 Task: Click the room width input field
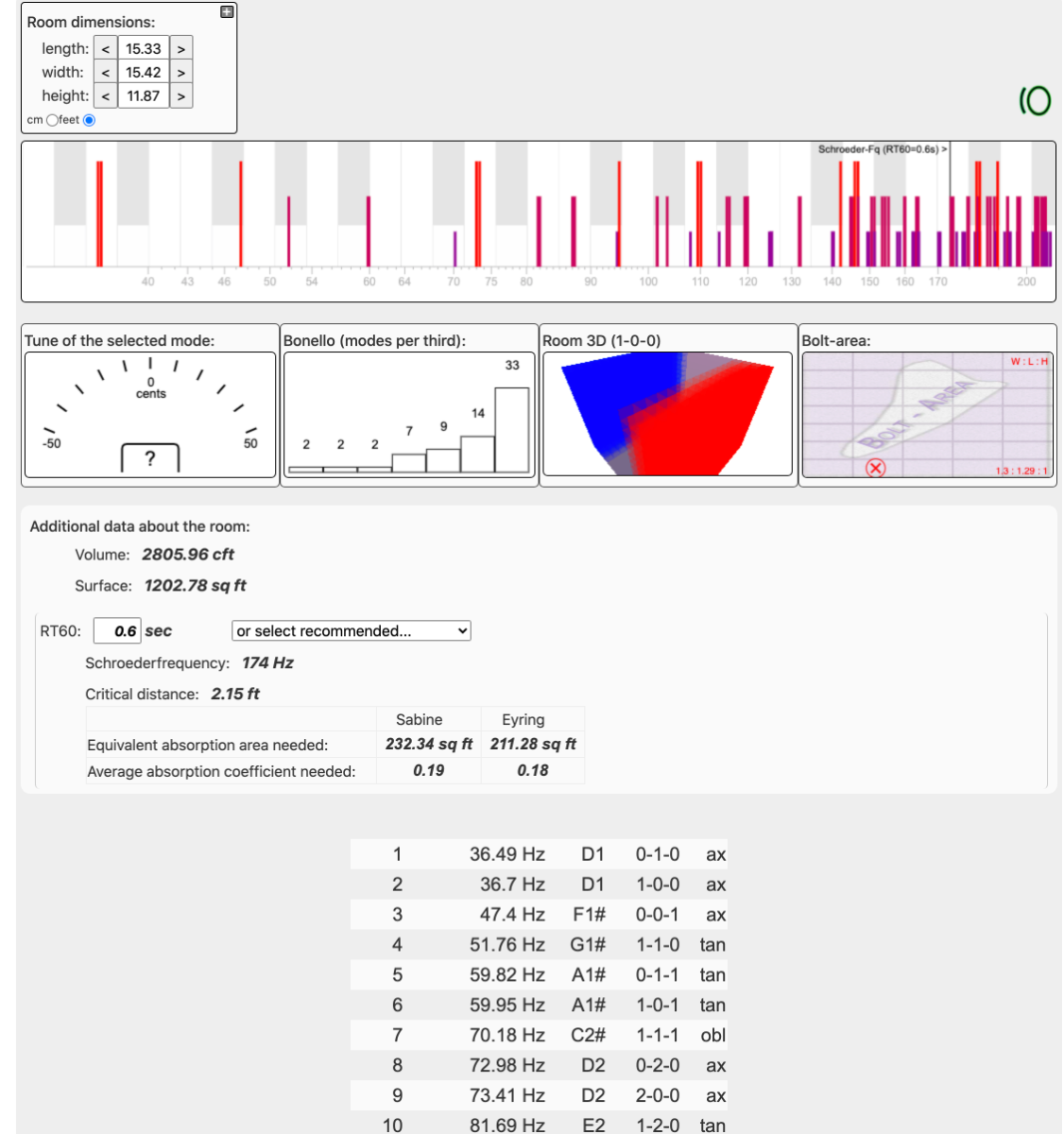(144, 73)
